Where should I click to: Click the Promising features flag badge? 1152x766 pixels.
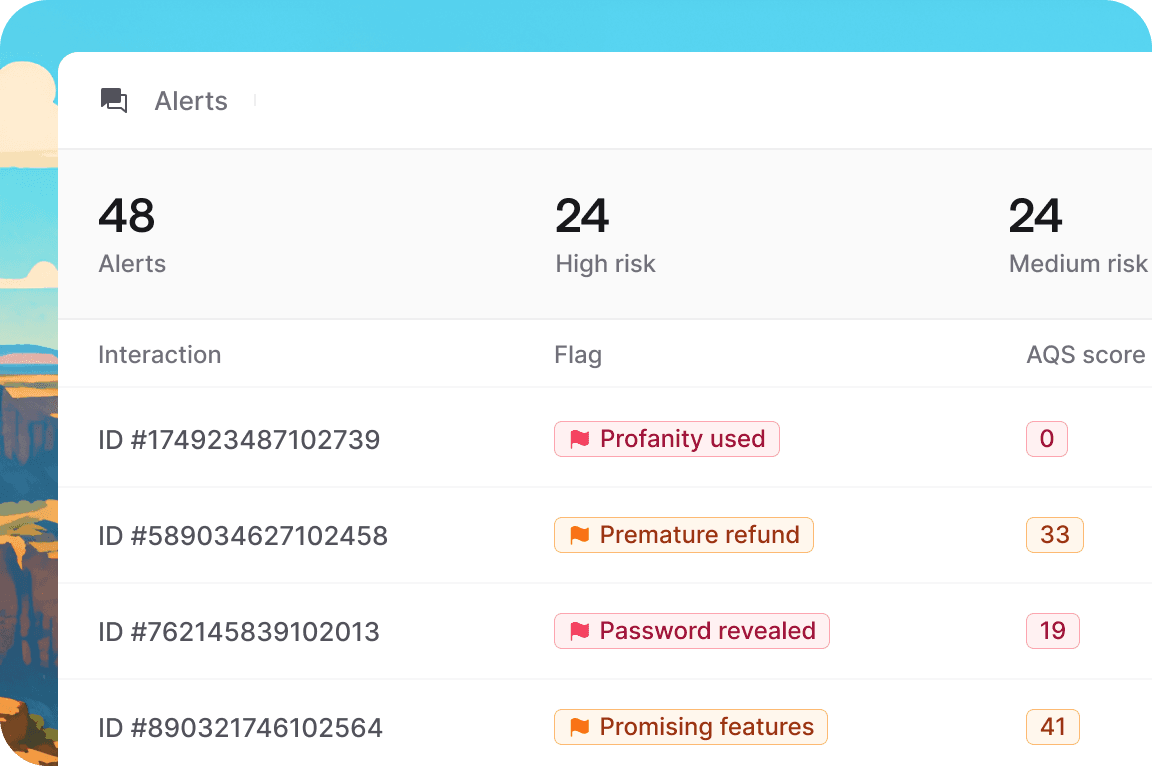coord(691,727)
